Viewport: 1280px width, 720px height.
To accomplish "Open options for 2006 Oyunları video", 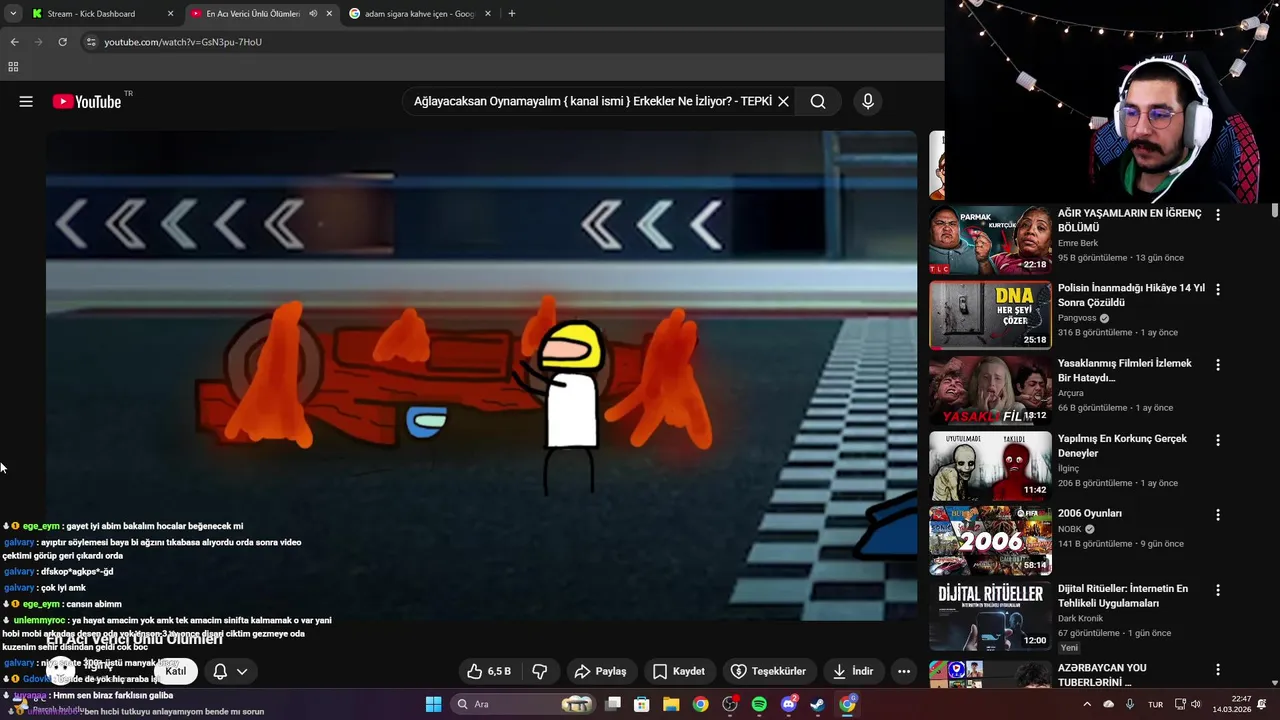I will click(1217, 515).
